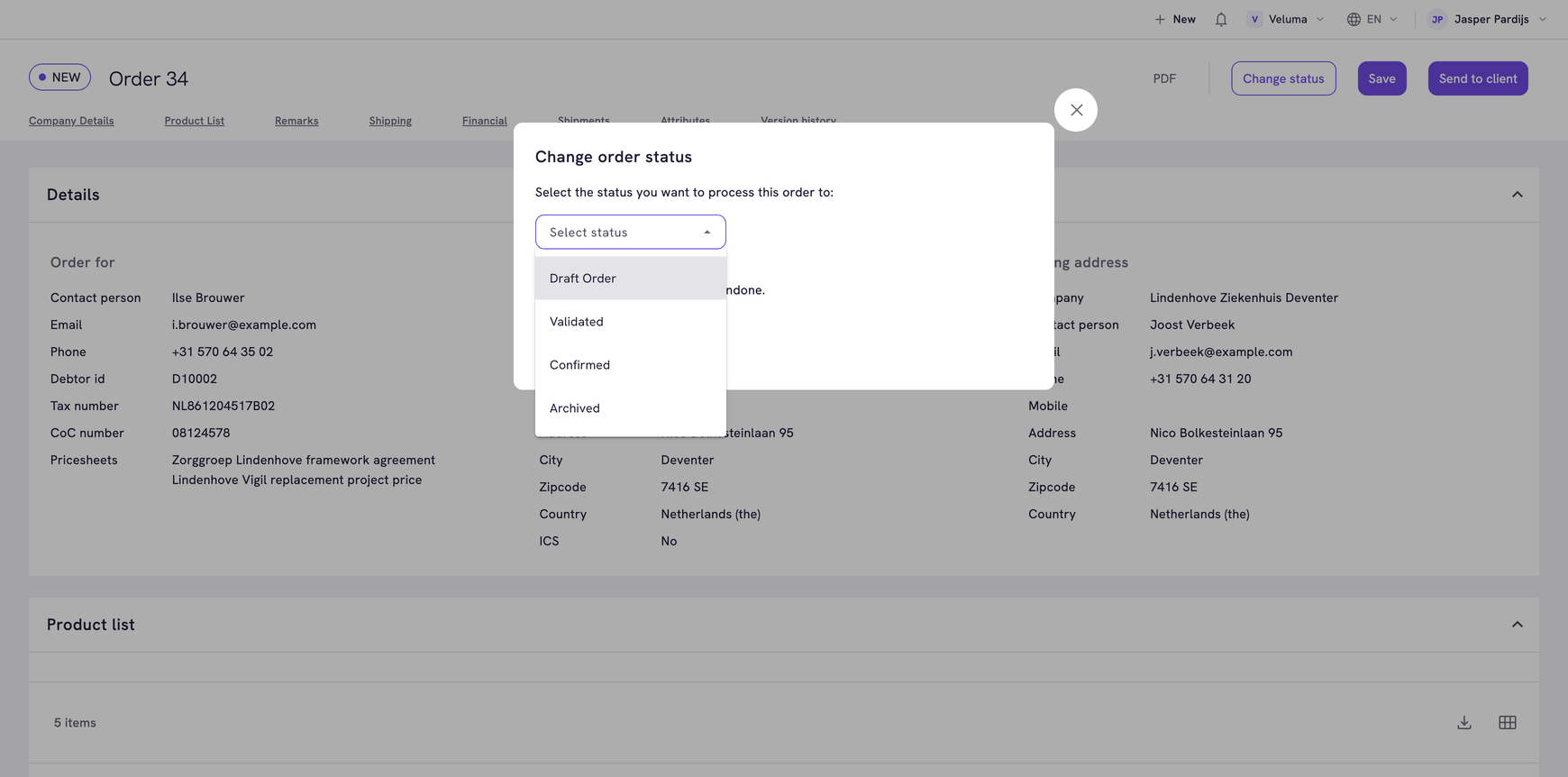The image size is (1568, 777).
Task: Click email j.verbeek@example.com
Action: click(x=1221, y=352)
